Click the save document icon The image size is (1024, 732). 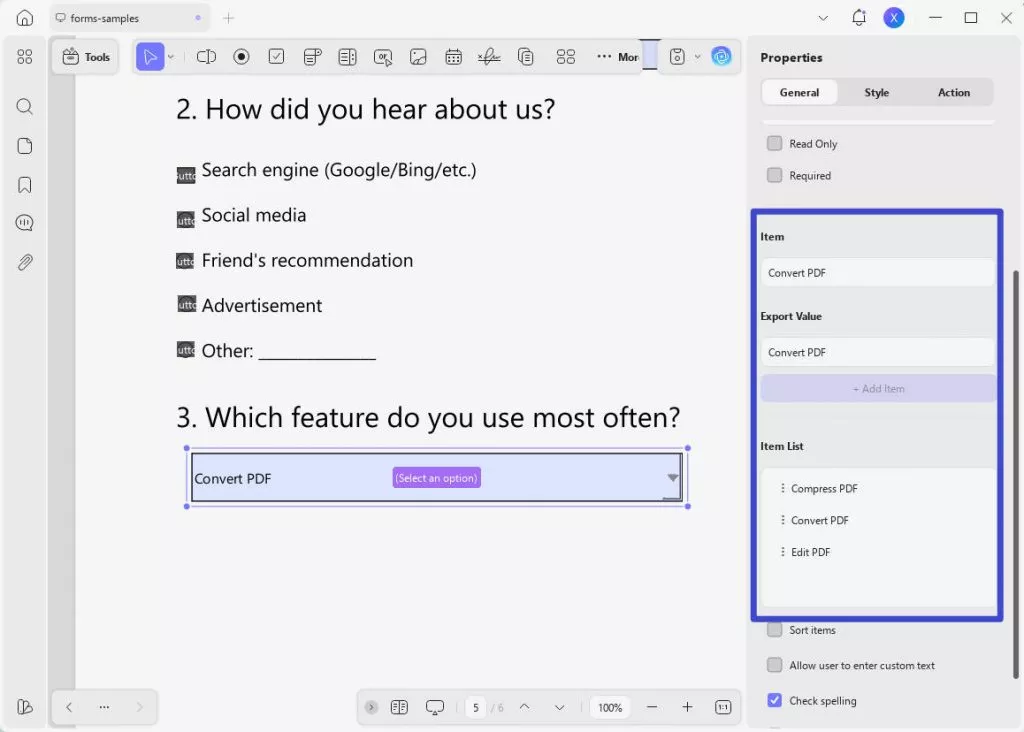tap(677, 57)
